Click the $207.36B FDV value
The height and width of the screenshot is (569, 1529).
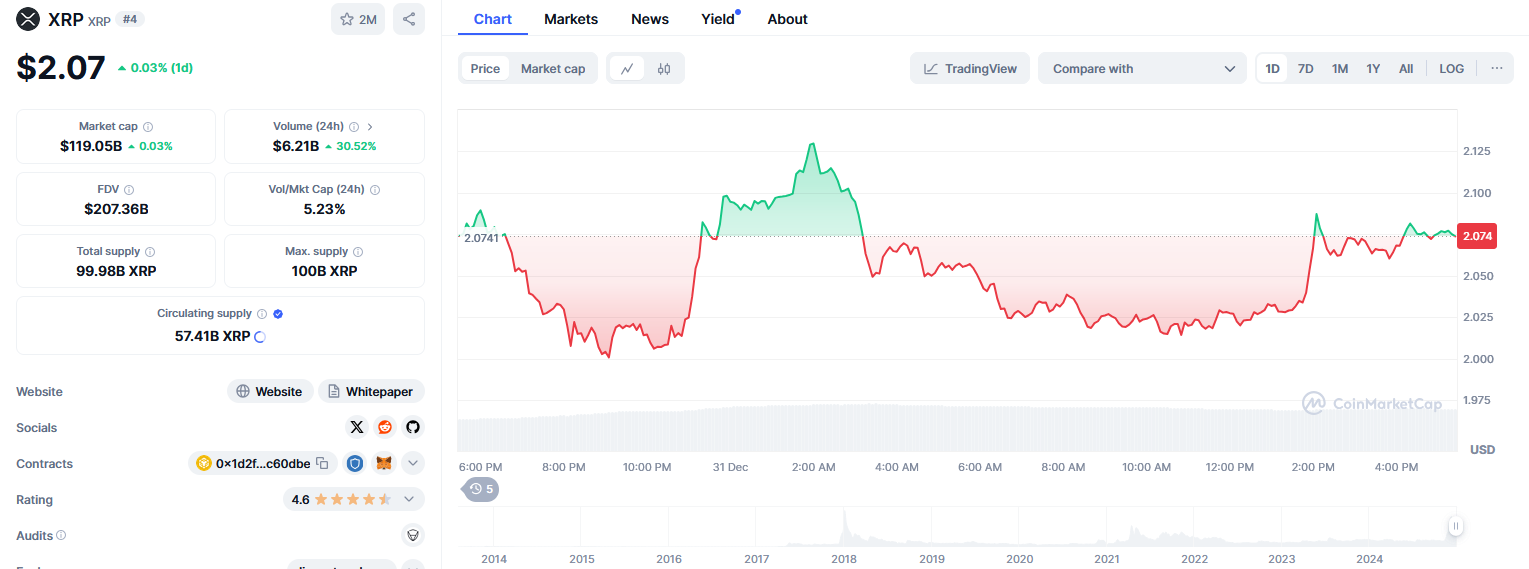point(116,209)
